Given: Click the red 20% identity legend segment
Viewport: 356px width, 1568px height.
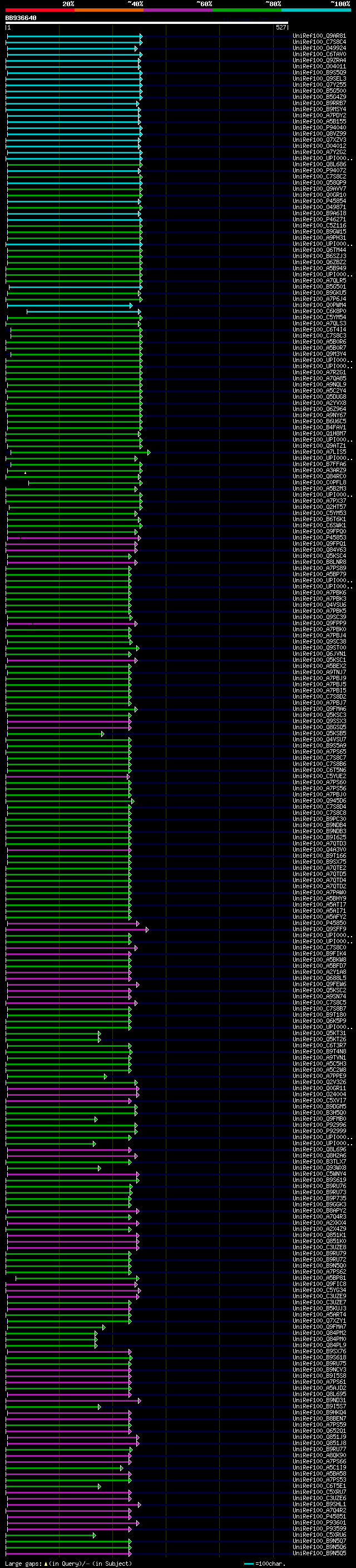Looking at the screenshot, I should click(x=39, y=10).
